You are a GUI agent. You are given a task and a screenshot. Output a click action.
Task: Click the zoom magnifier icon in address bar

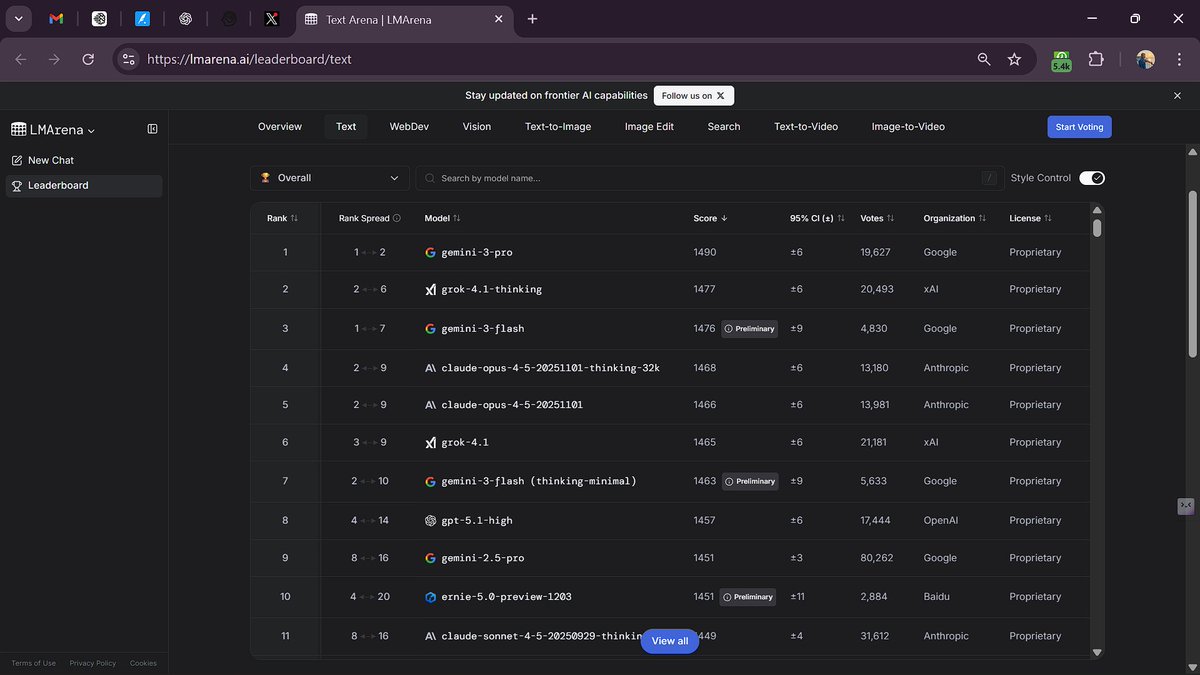[984, 59]
